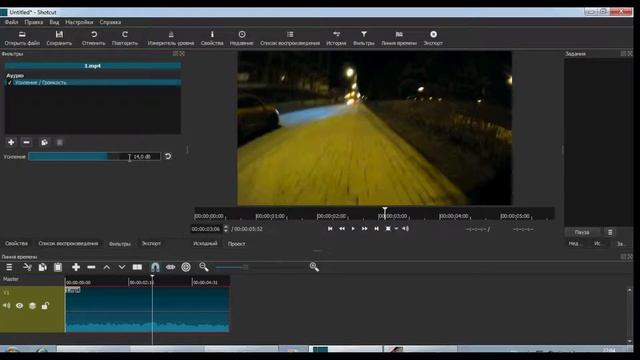This screenshot has height=360, width=640.
Task: Reset gain value to default
Action: click(168, 156)
